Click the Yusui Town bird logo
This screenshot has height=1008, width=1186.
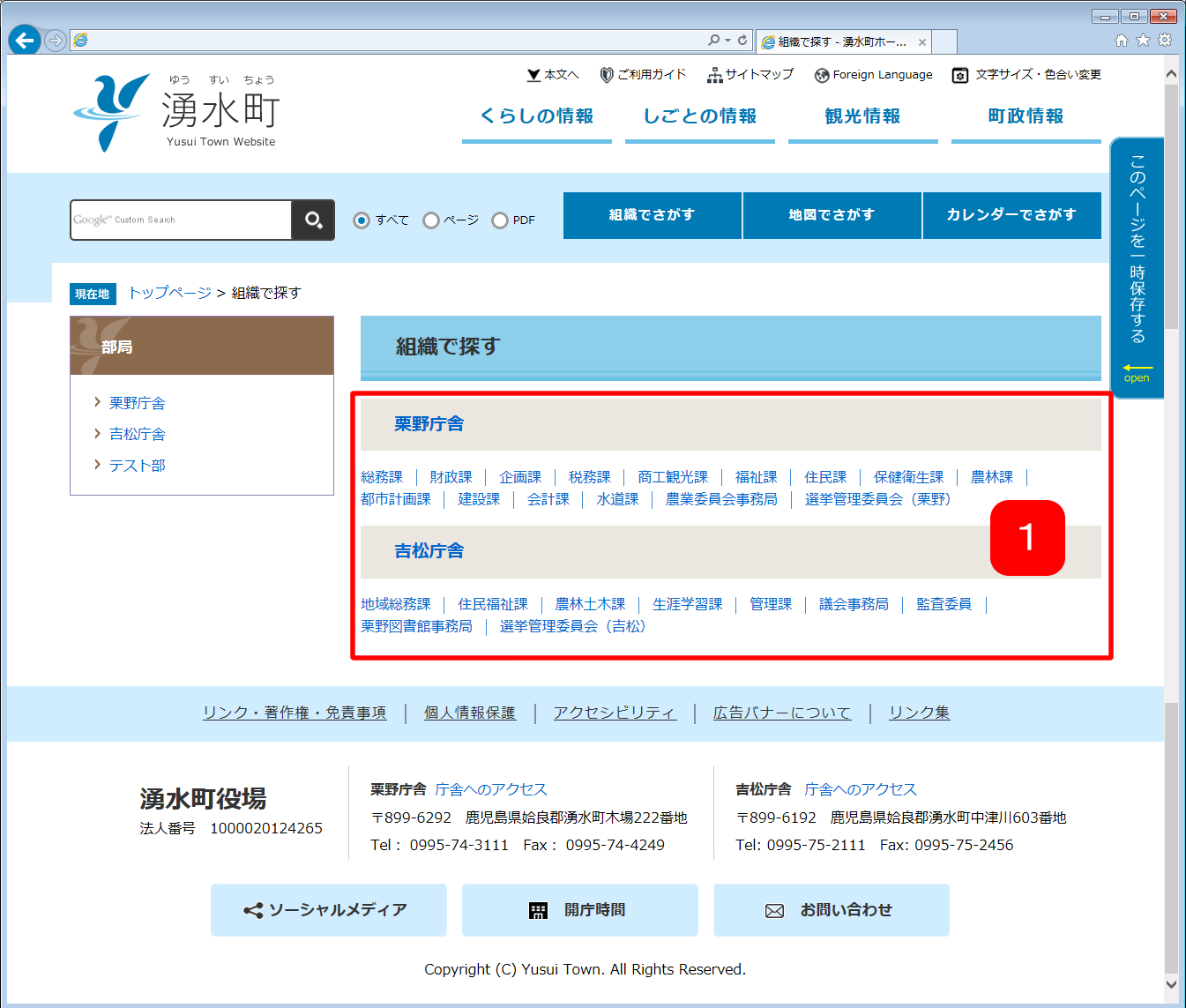112,112
